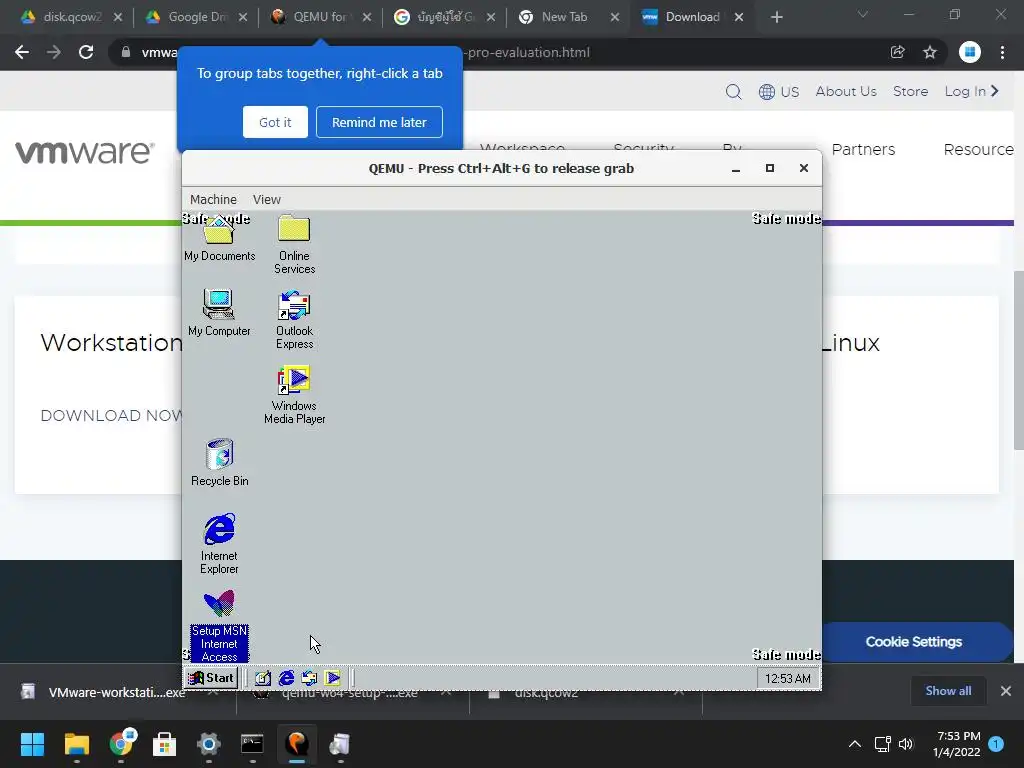Click the QEMU taskbar icon
The height and width of the screenshot is (768, 1024).
tap(296, 744)
